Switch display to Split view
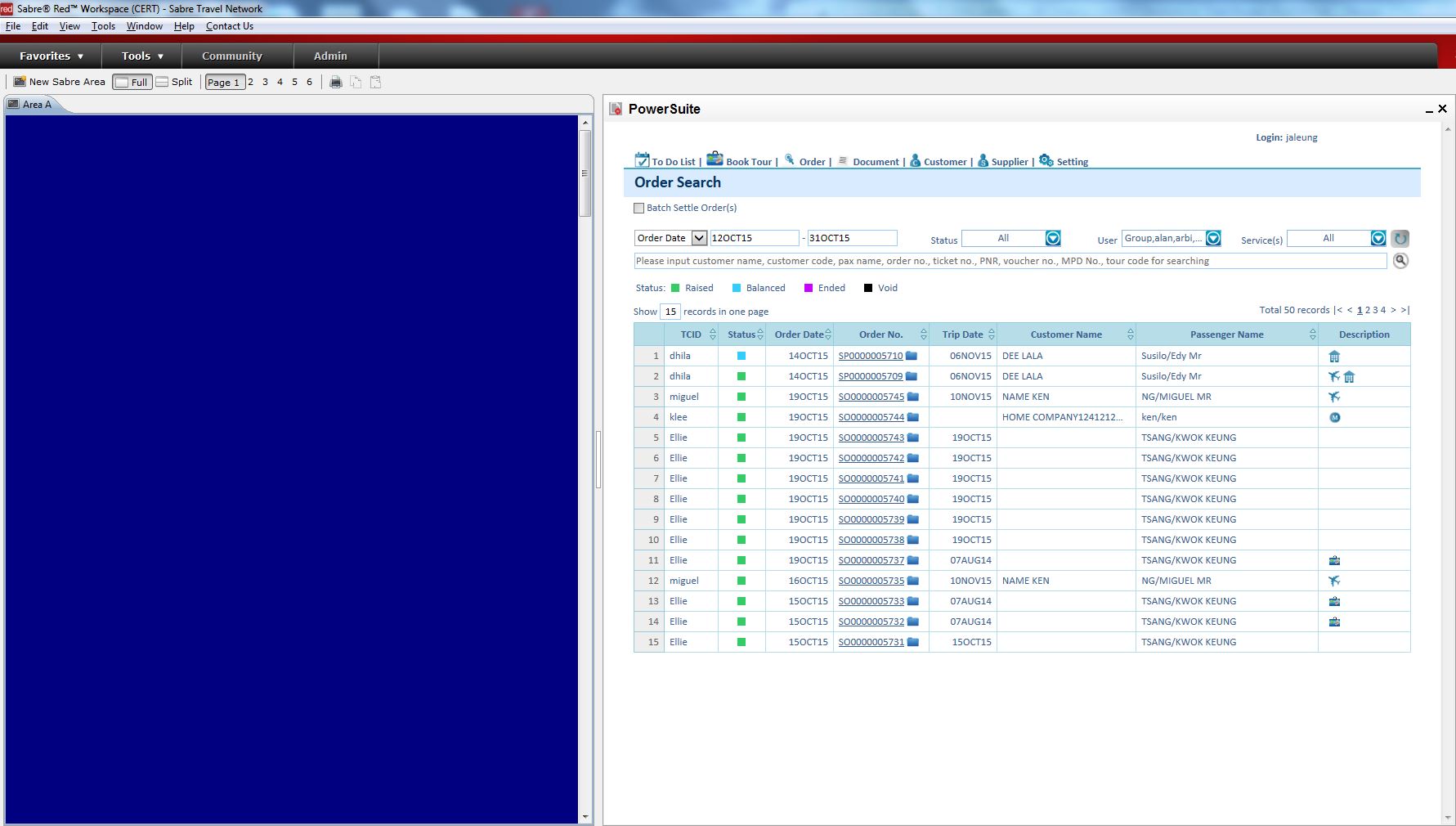1456x826 pixels. 174,81
